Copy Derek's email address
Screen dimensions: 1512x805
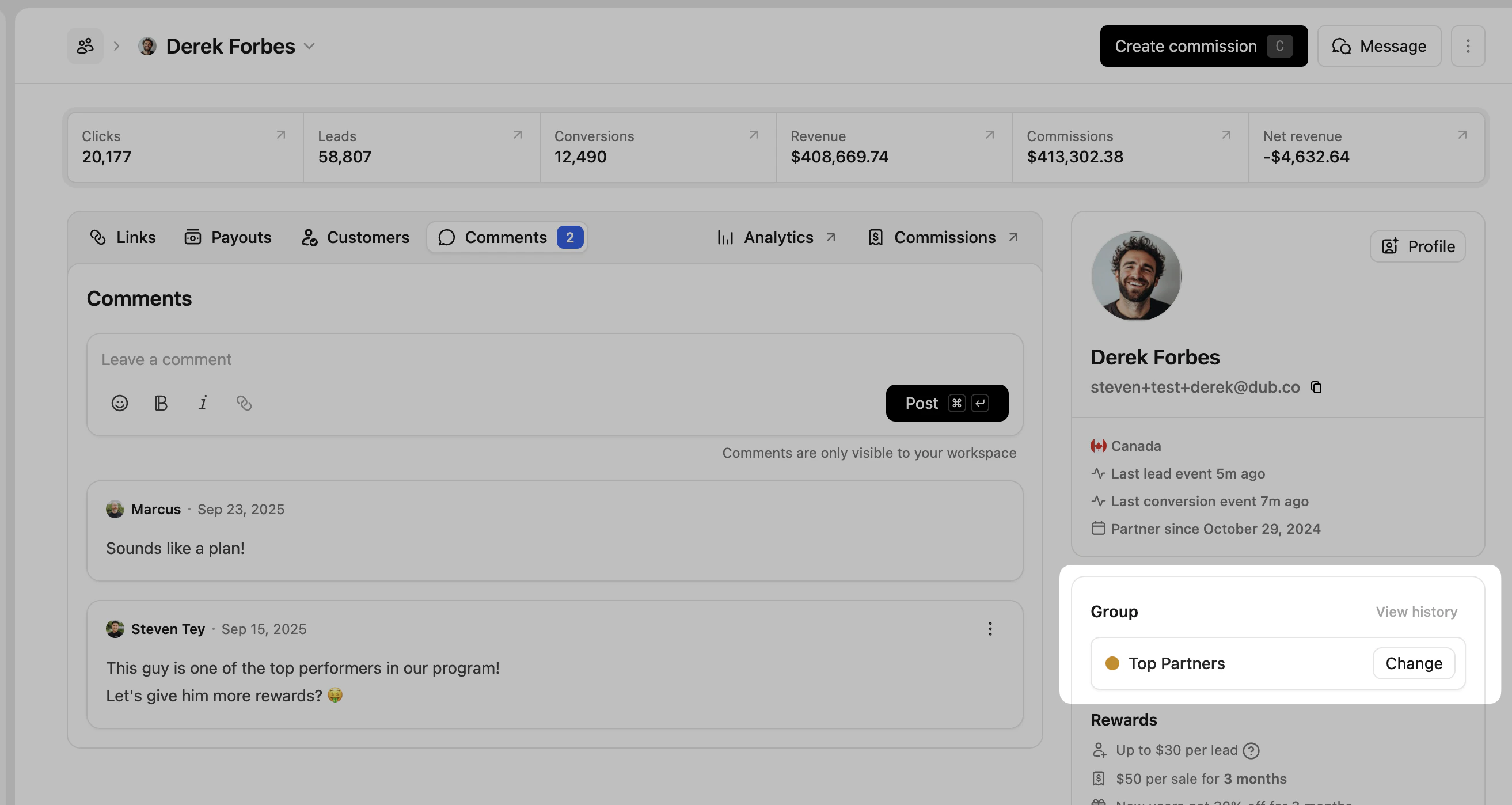tap(1317, 387)
